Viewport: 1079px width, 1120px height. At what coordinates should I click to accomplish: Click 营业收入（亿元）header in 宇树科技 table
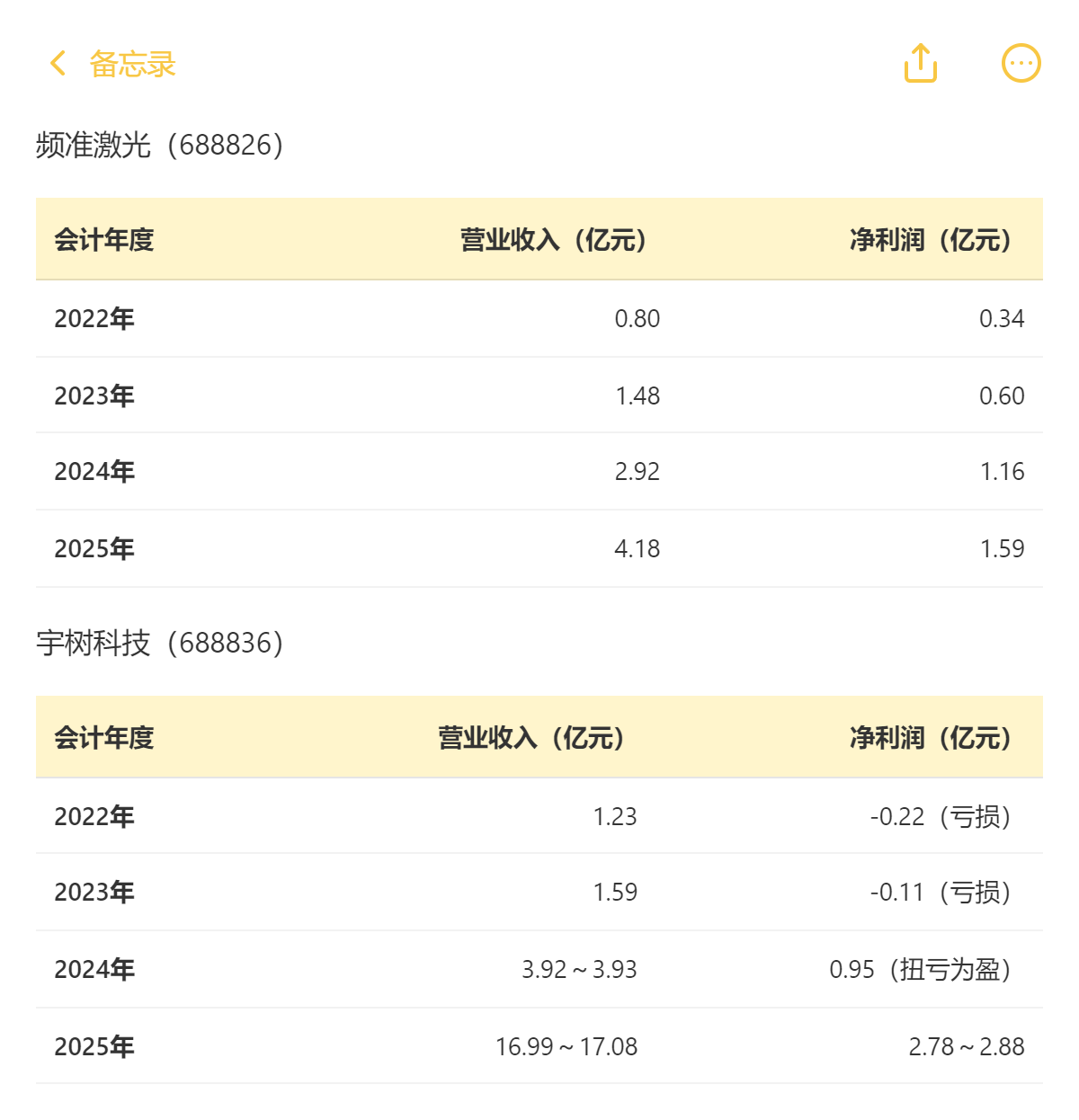pos(531,738)
